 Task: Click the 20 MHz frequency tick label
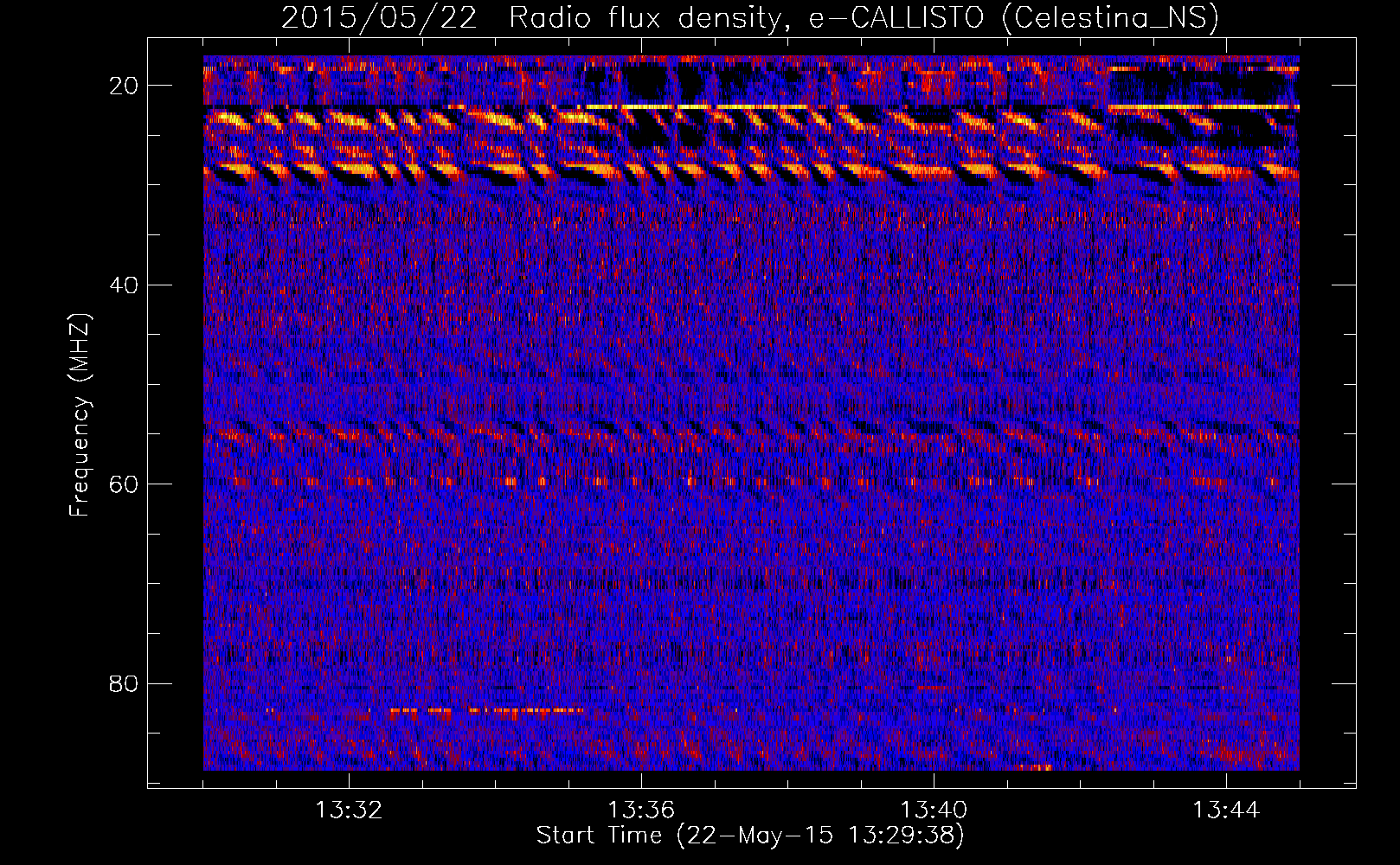click(124, 86)
